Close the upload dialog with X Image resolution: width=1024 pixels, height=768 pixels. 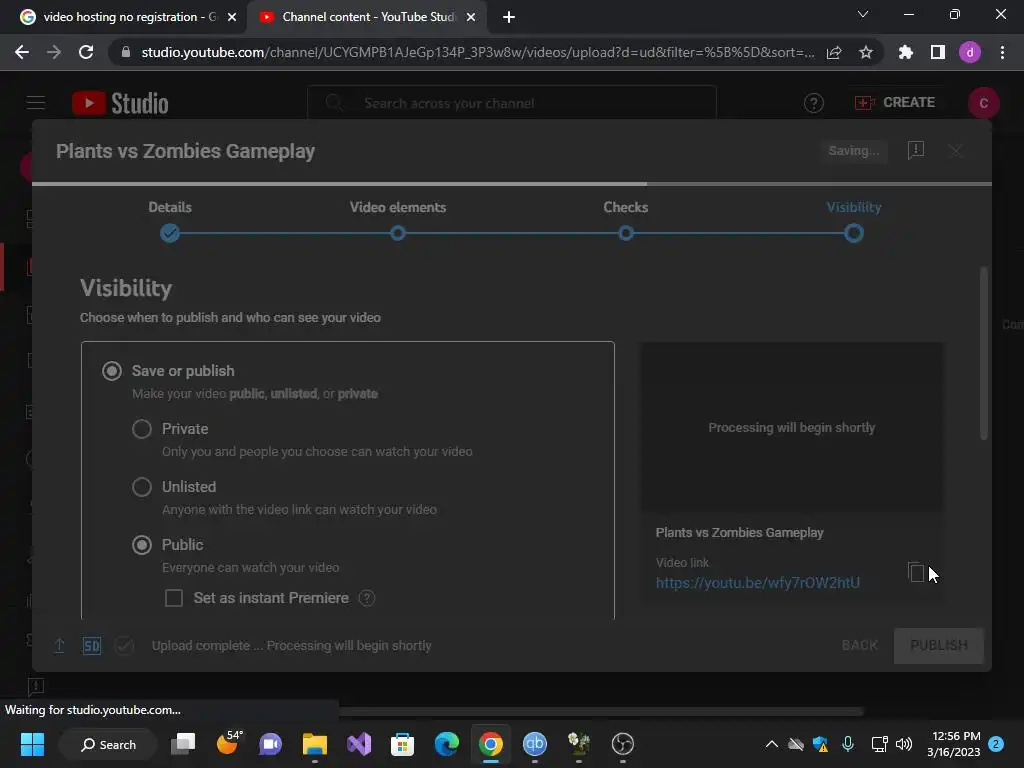[955, 151]
